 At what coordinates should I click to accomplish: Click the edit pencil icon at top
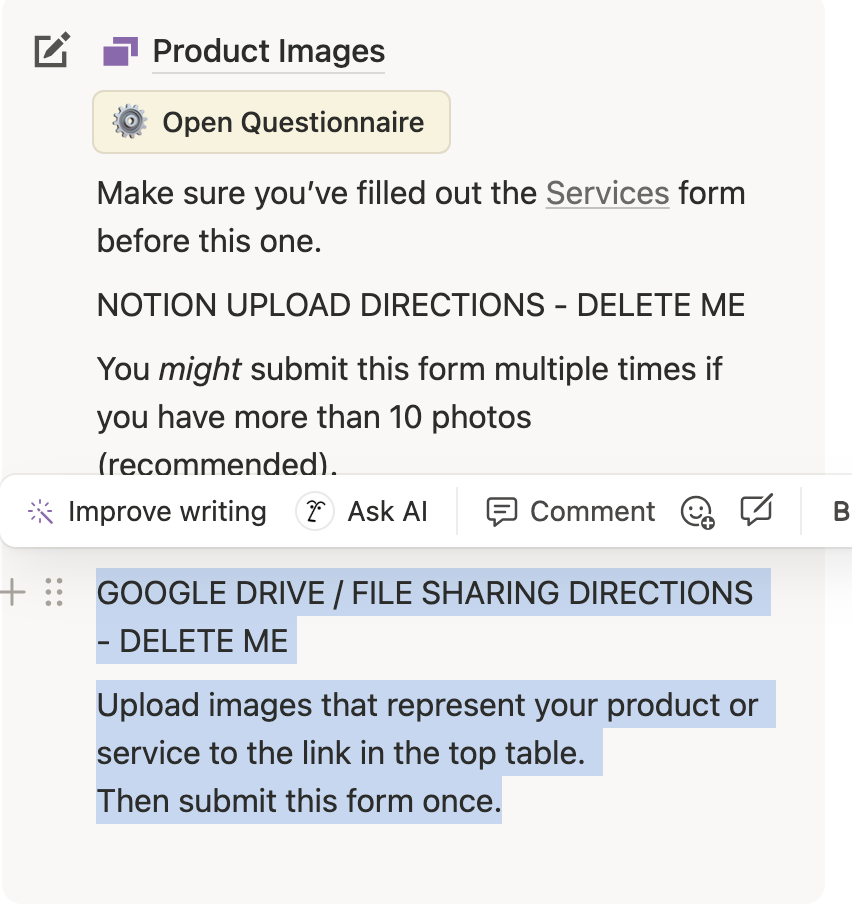(52, 50)
